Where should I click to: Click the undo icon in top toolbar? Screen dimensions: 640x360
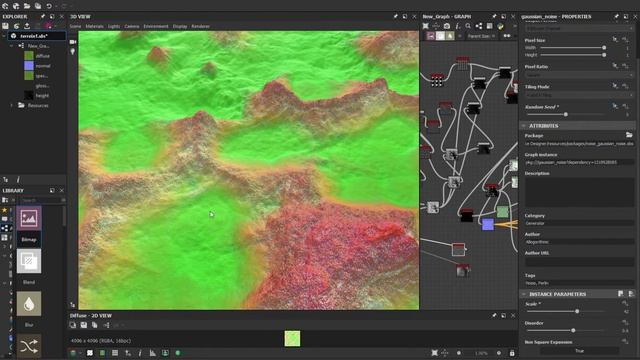(49, 6)
